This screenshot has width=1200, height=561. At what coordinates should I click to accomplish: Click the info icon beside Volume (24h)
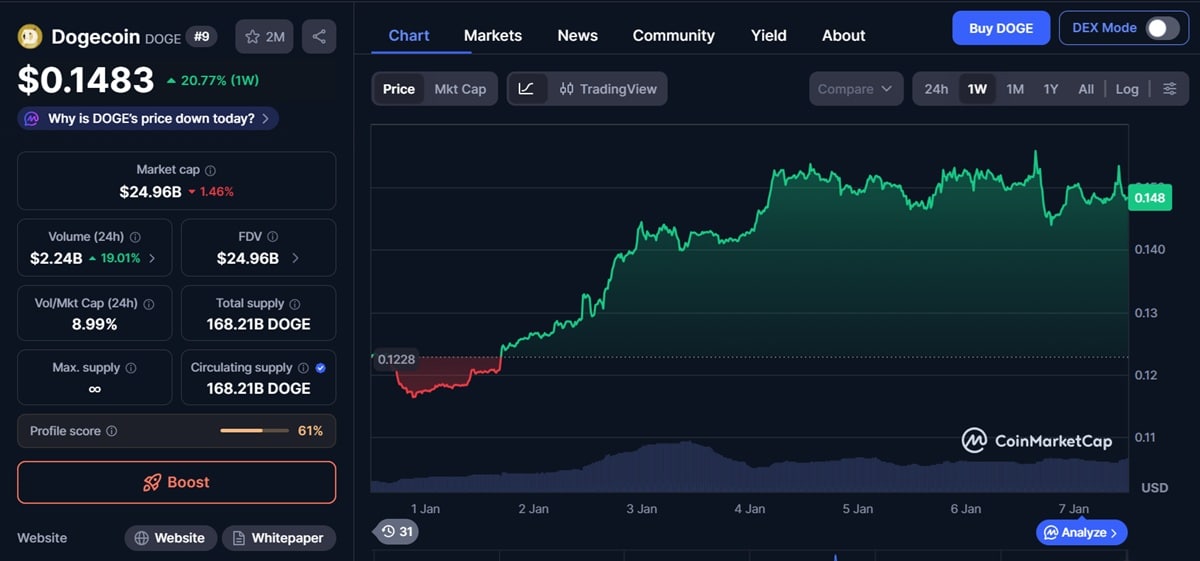[x=135, y=237]
